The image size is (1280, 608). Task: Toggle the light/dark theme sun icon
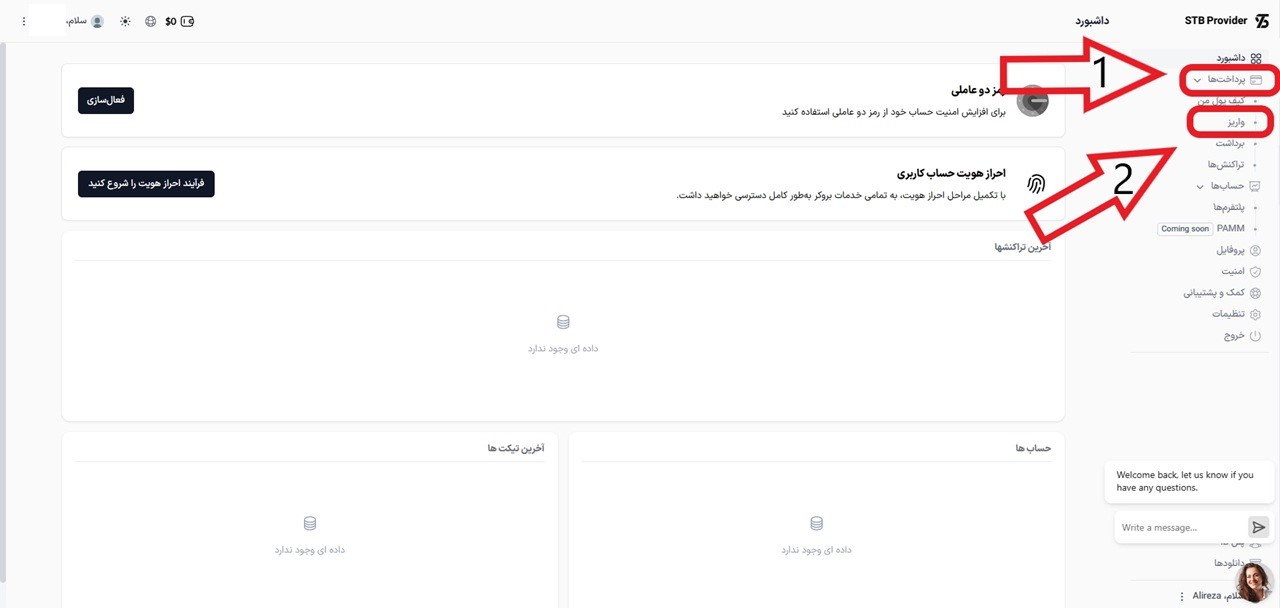pos(125,21)
